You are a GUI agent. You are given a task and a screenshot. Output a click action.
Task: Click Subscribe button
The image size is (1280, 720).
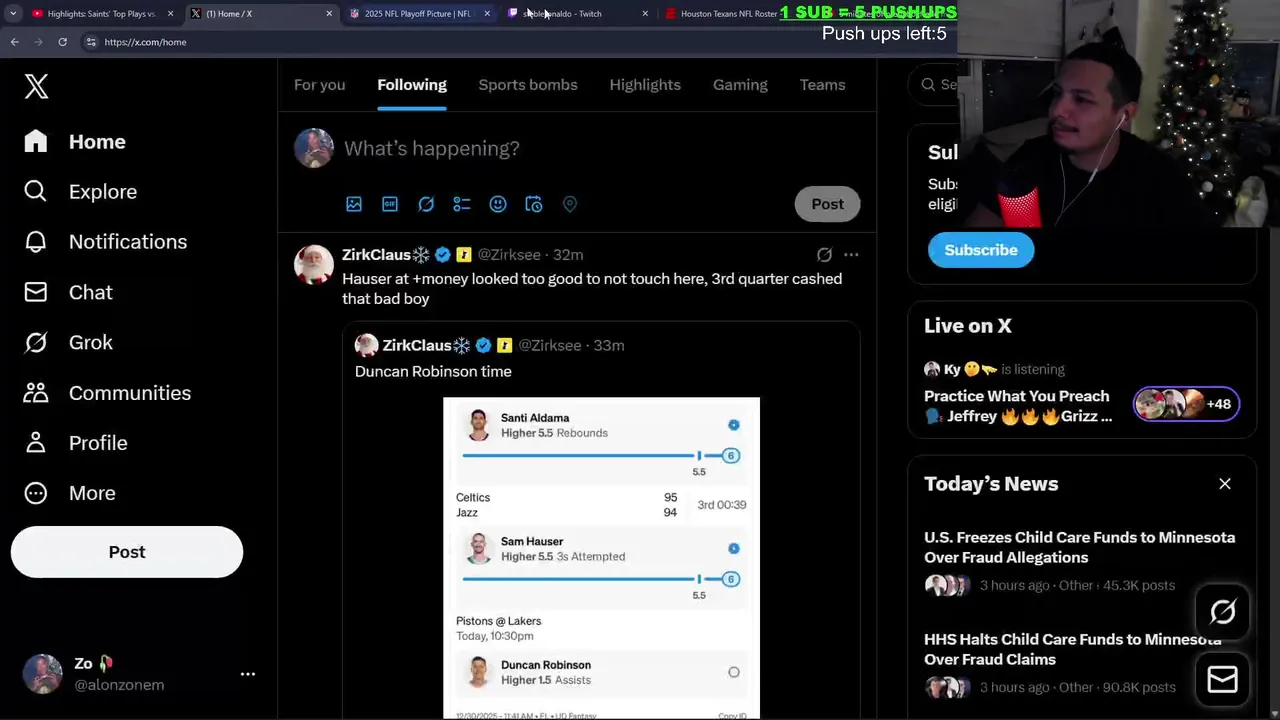click(981, 250)
